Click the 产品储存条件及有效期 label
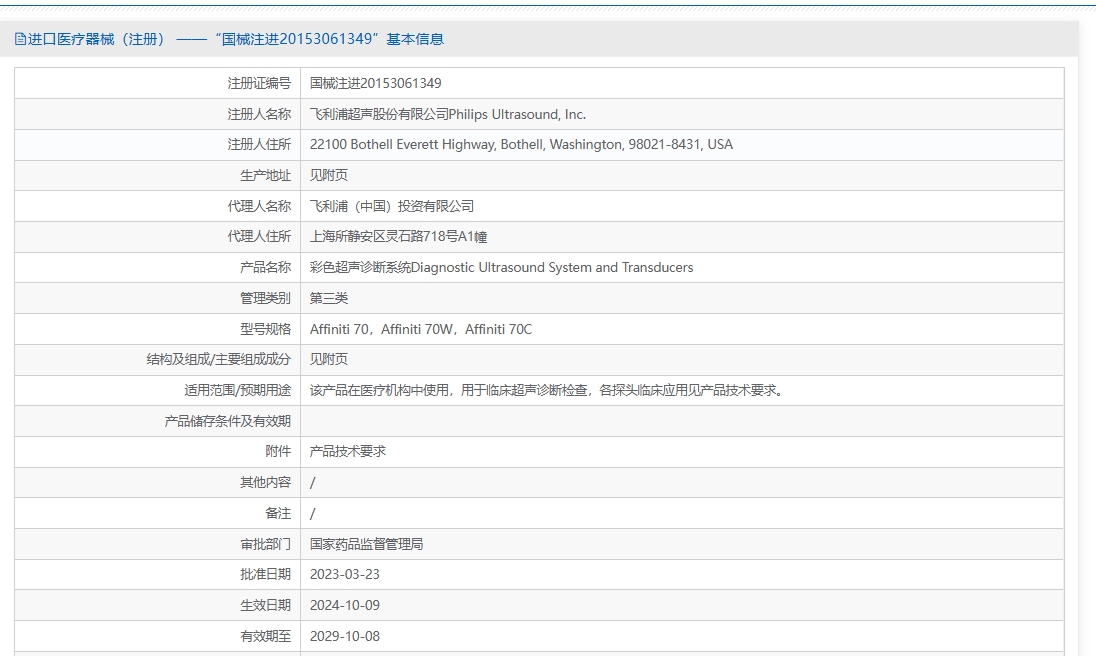Viewport: 1096px width, 656px height. tap(227, 421)
